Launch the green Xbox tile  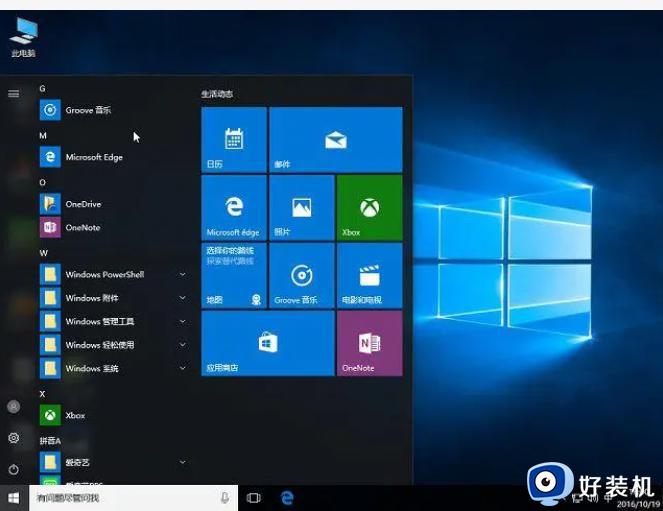(370, 208)
